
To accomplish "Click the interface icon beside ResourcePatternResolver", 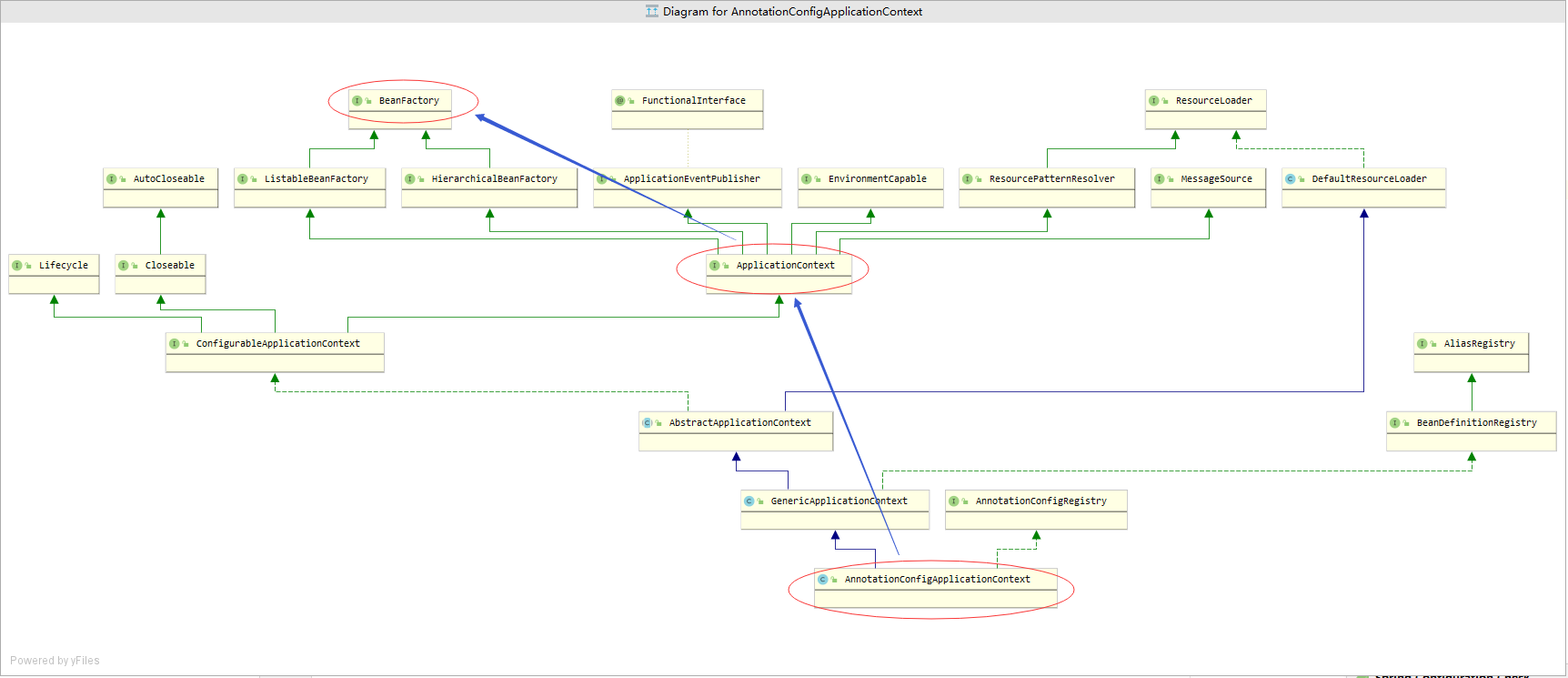I will click(x=968, y=179).
